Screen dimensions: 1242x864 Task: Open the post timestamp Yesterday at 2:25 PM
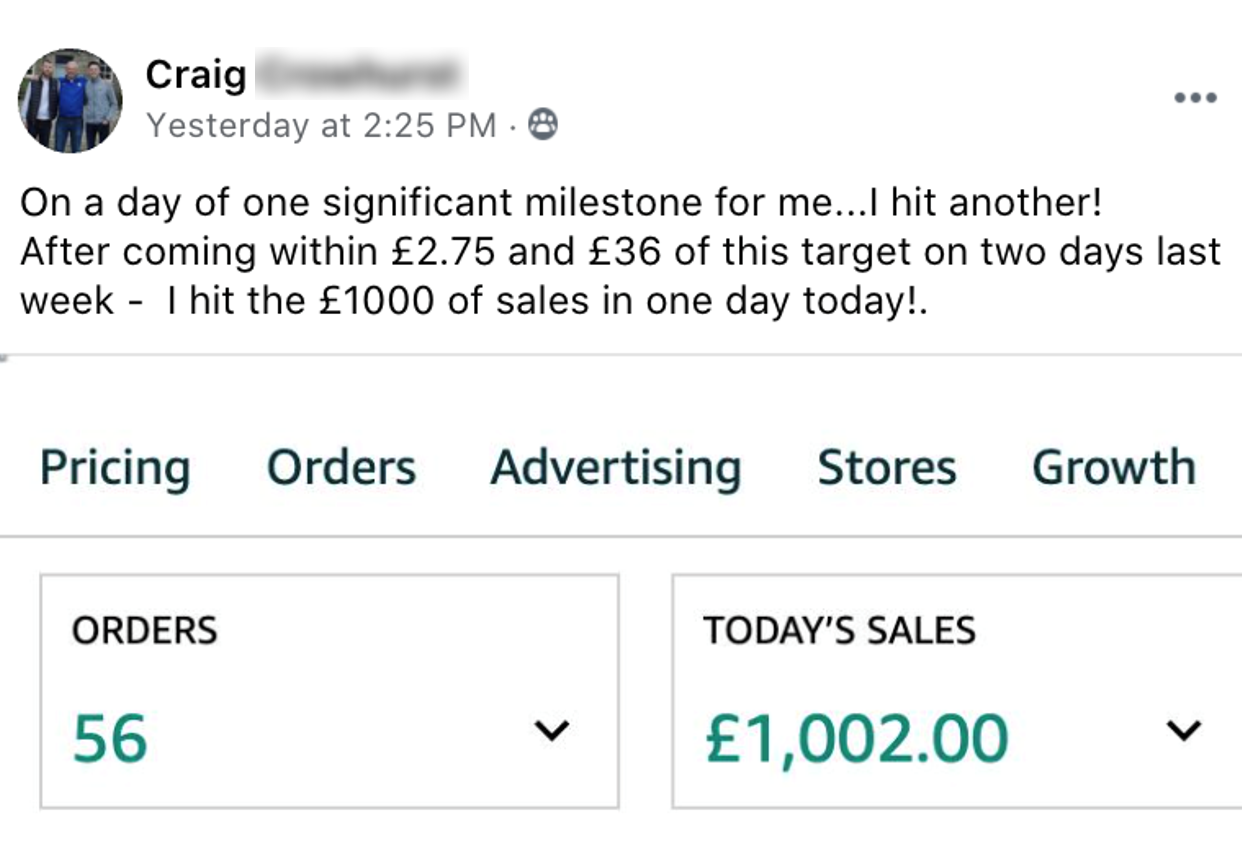tap(321, 125)
